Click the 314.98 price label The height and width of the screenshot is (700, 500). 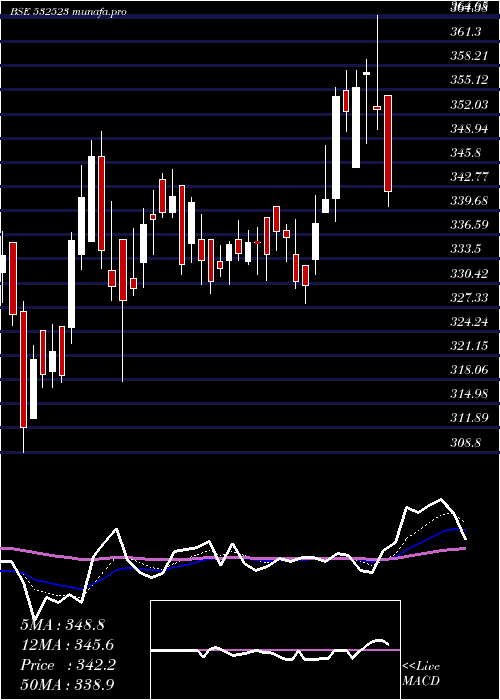[x=468, y=394]
